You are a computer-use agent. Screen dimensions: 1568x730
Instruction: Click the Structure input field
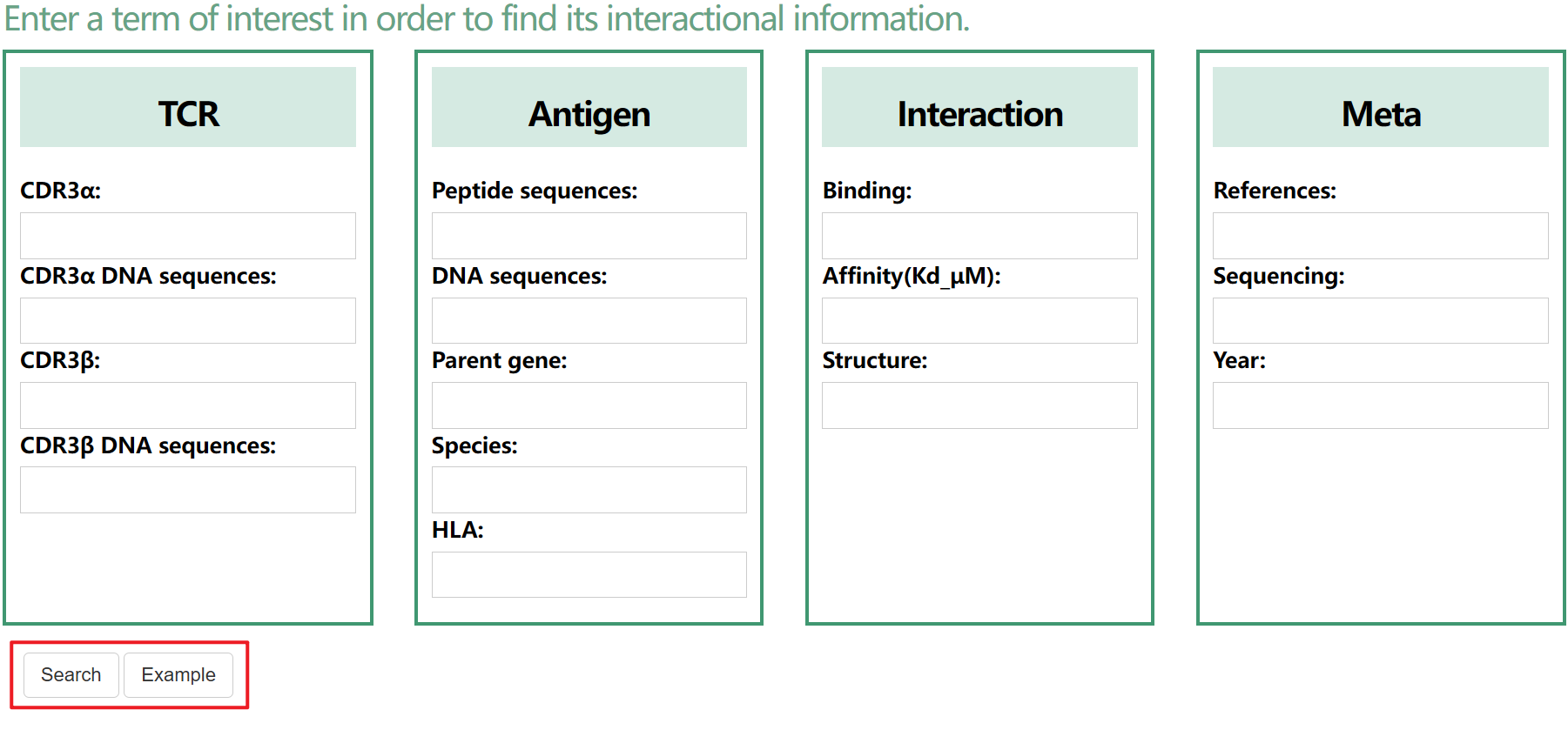click(979, 405)
